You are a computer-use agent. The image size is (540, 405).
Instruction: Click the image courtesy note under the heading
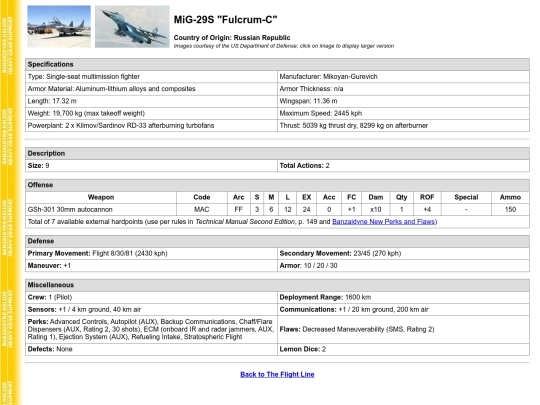click(x=284, y=46)
